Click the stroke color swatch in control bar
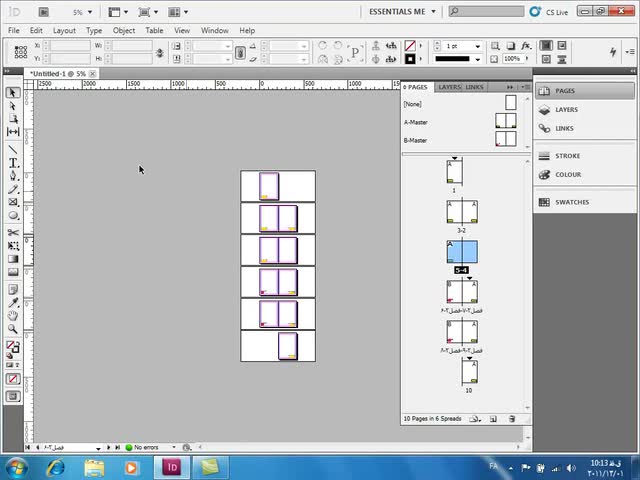640x480 pixels. pyautogui.click(x=410, y=59)
